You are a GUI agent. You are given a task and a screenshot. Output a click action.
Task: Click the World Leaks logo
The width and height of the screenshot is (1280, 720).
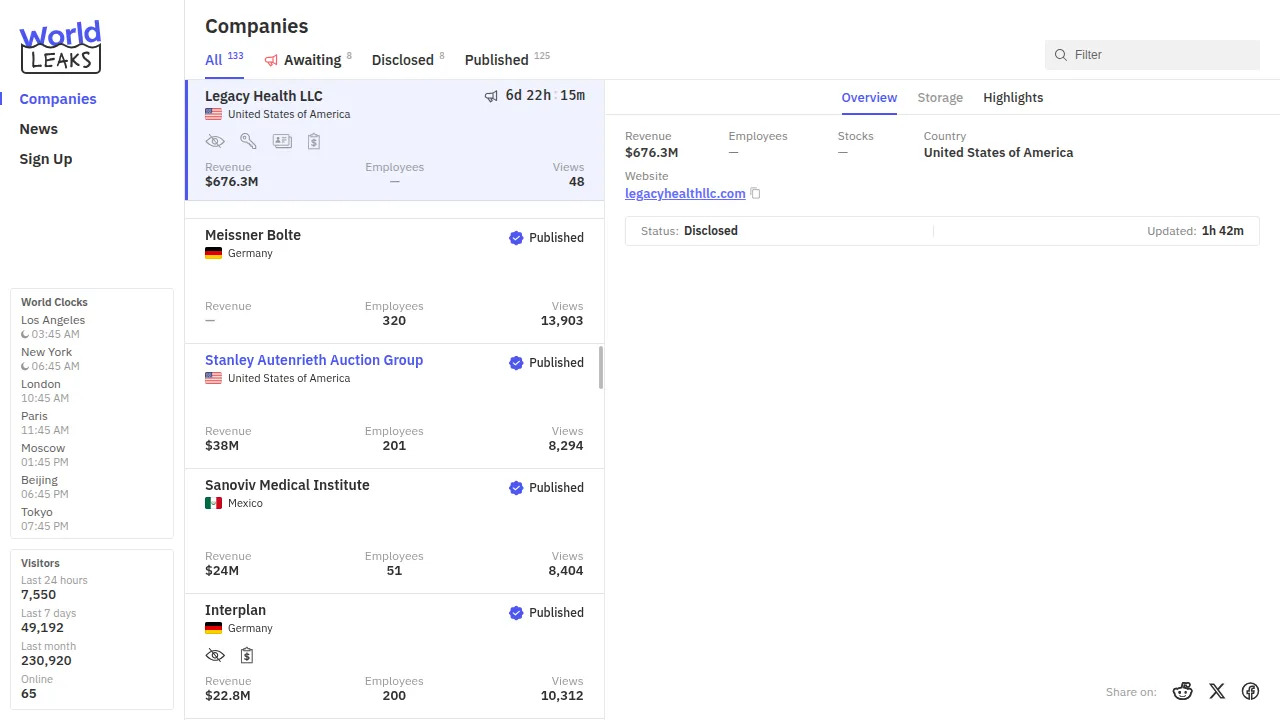[60, 47]
